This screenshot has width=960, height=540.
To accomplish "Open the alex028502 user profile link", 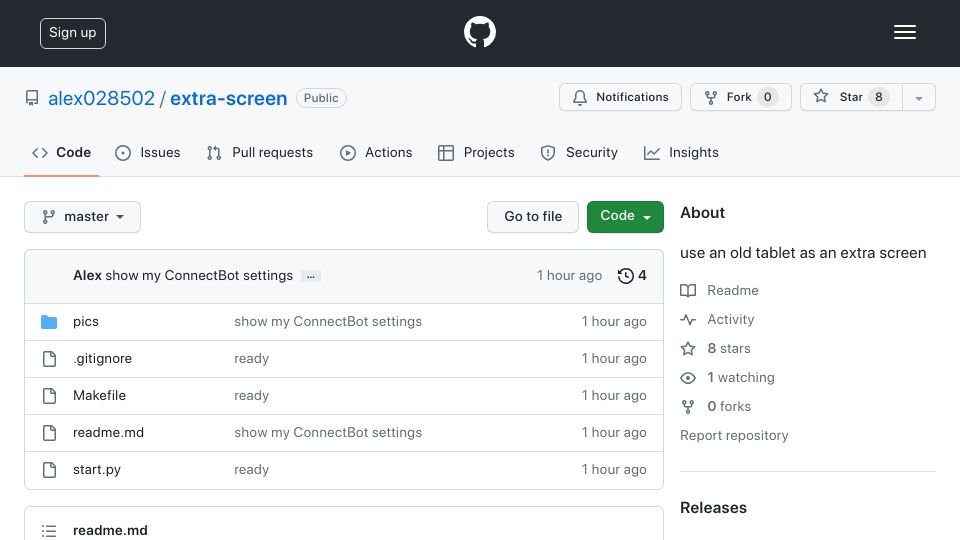I will [x=102, y=98].
